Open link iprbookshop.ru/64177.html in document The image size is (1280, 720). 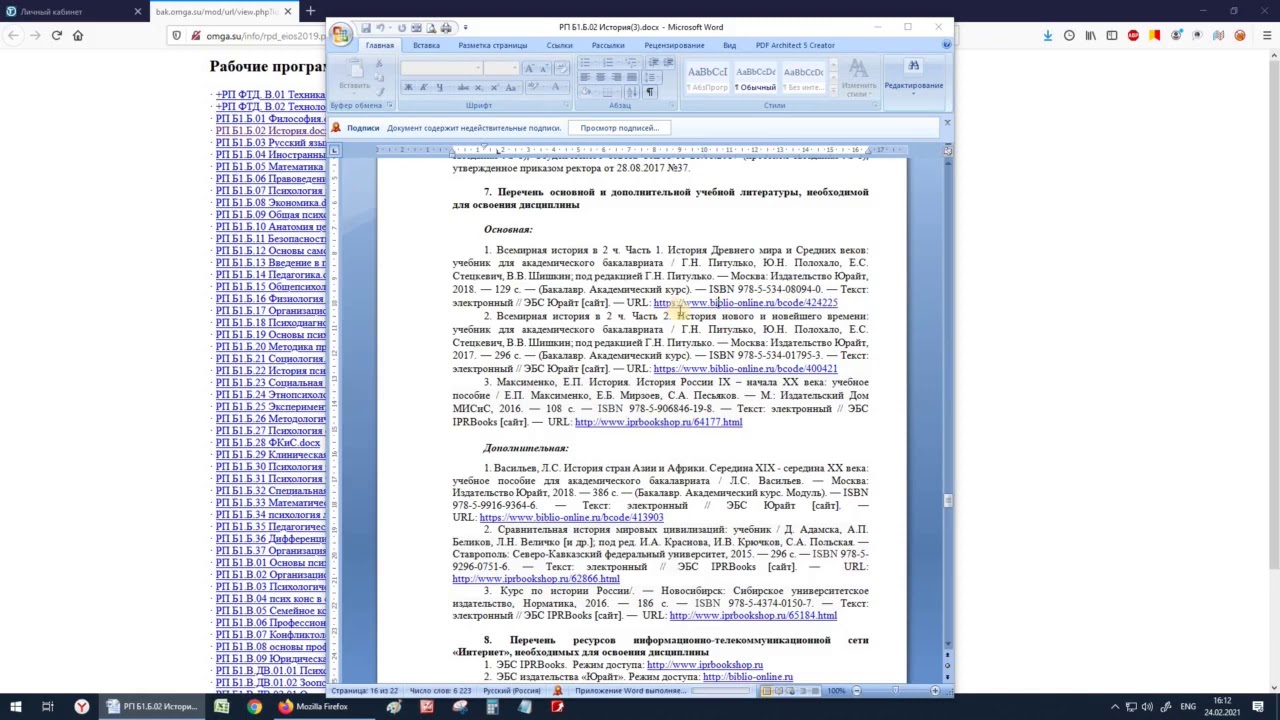tap(658, 422)
